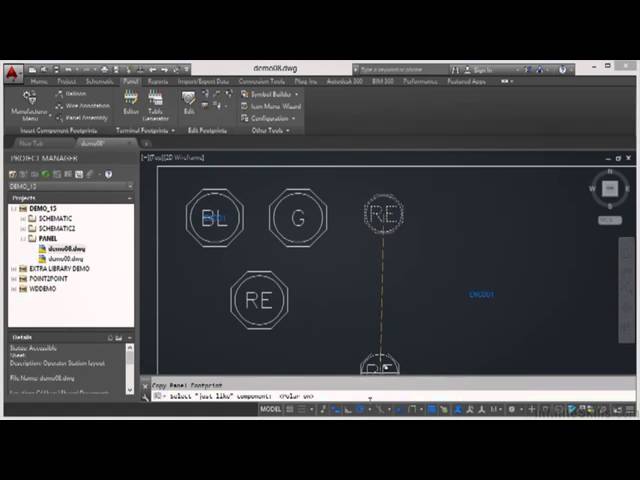Toggle grid display in status bar
This screenshot has width=640, height=480.
[290, 409]
